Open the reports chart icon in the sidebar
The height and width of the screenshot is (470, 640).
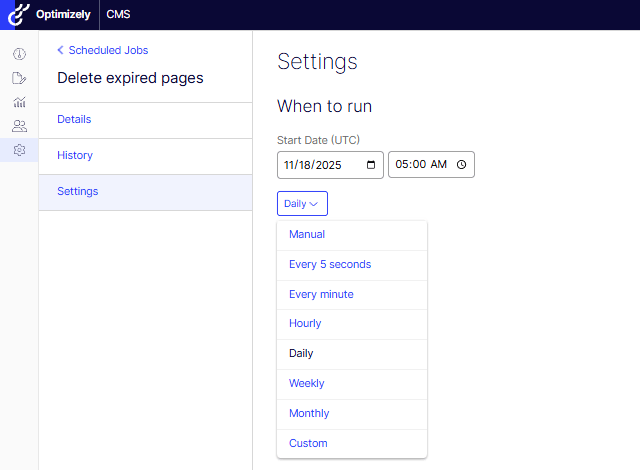pos(19,102)
